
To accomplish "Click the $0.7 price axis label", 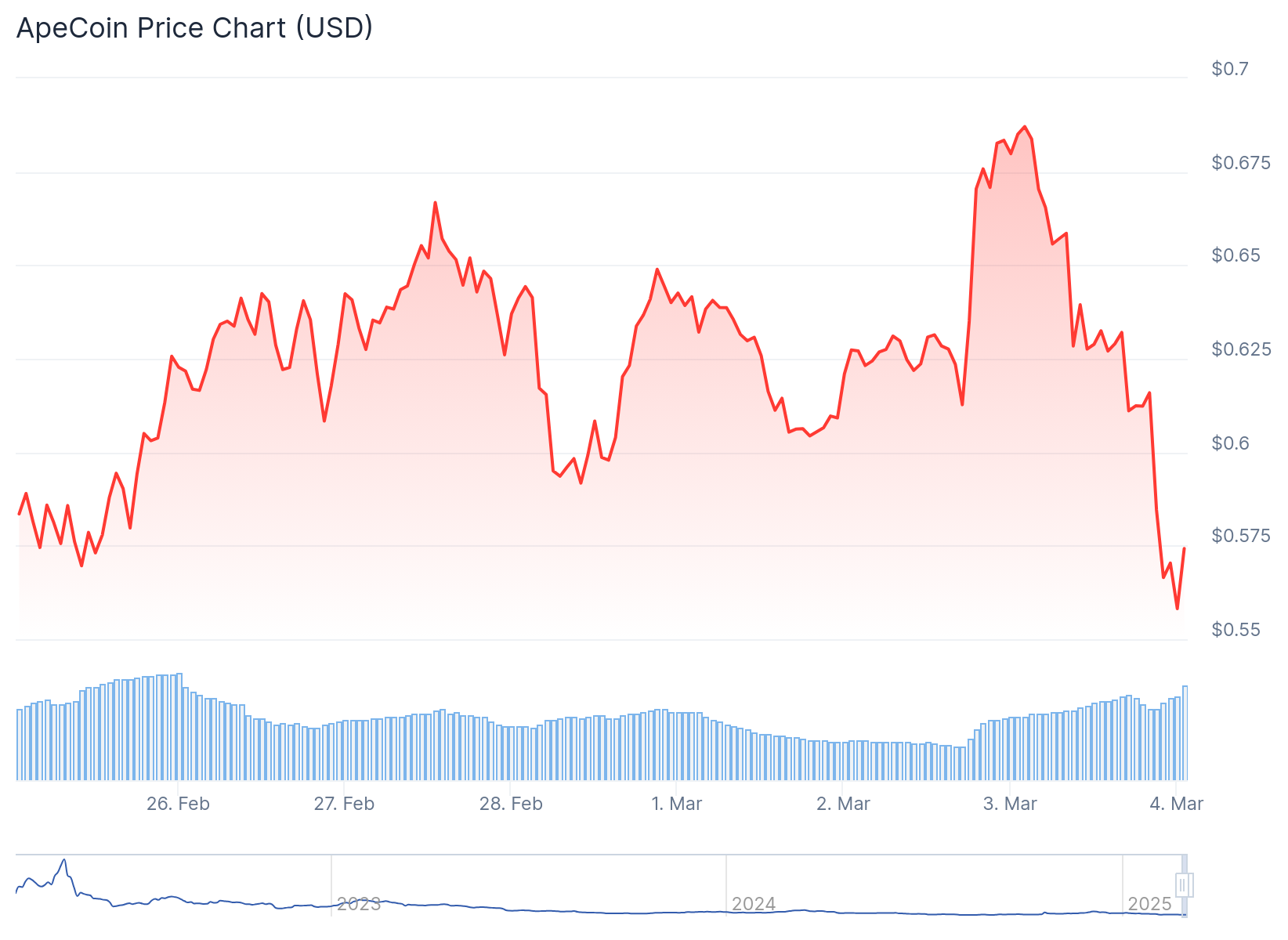I will (1230, 69).
